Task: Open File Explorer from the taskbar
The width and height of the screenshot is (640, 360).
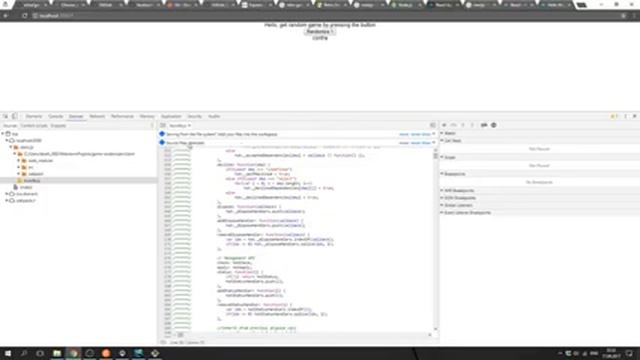Action: [57, 353]
